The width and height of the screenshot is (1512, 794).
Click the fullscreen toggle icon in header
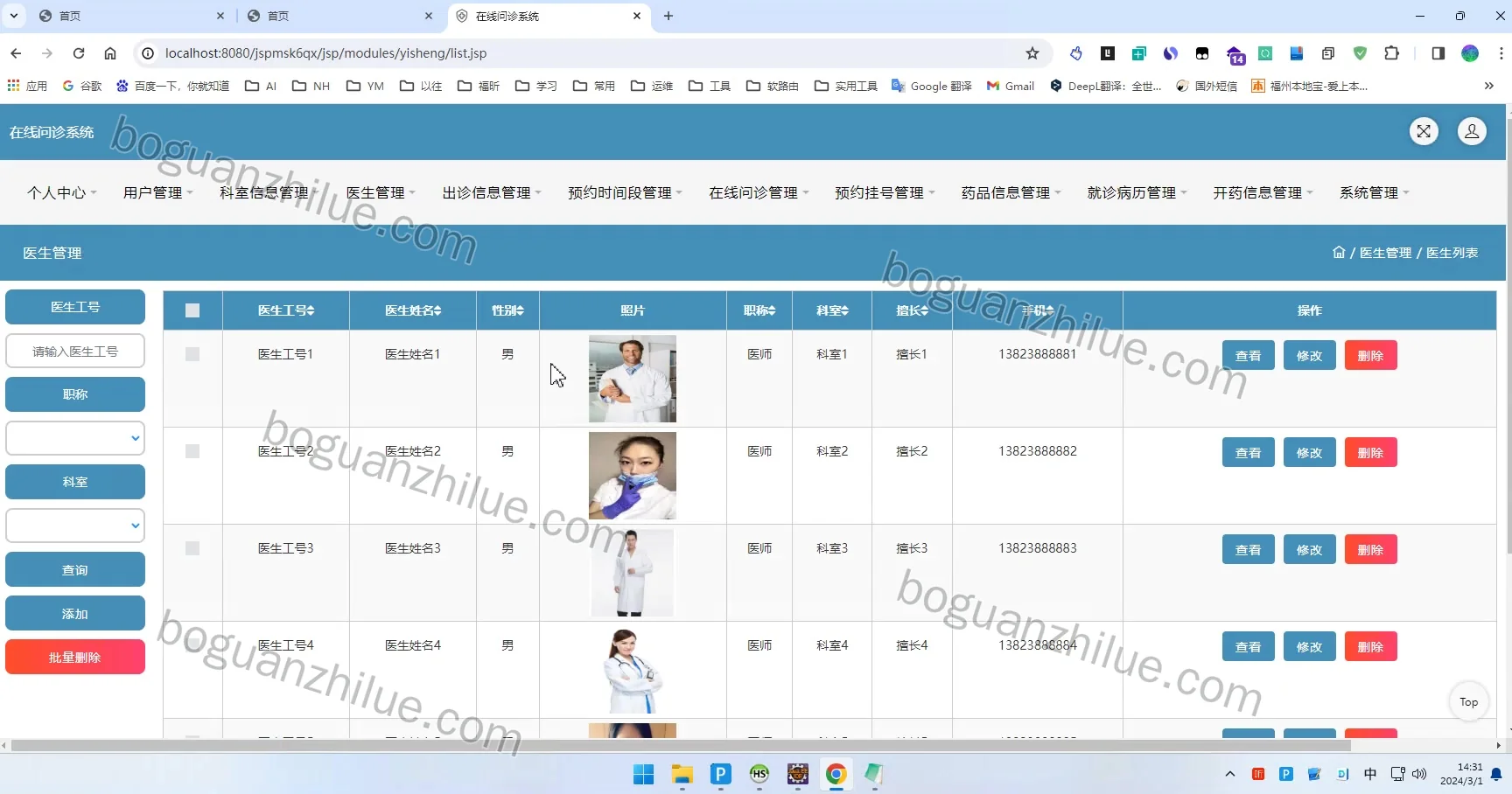point(1424,131)
